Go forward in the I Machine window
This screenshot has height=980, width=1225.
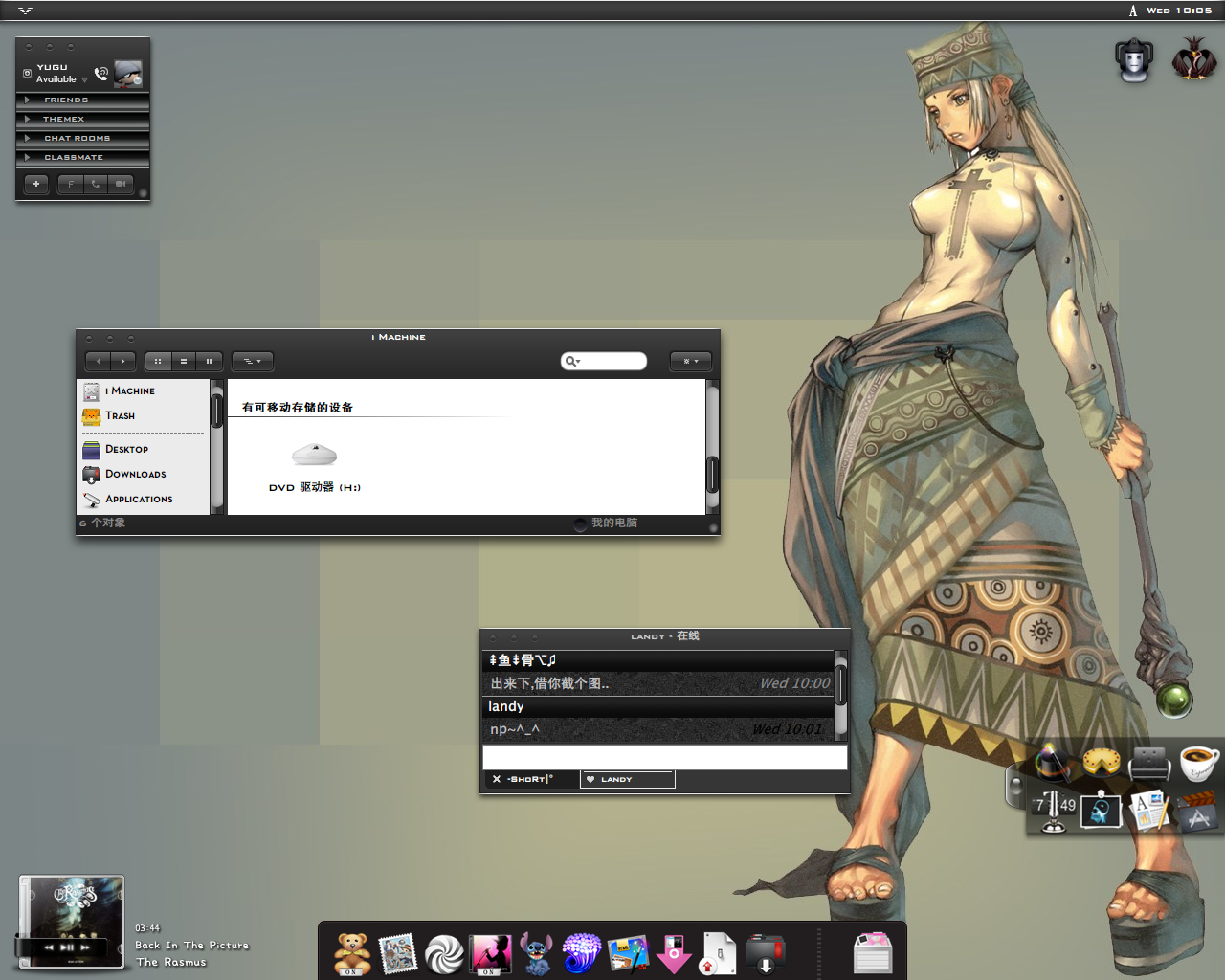(123, 361)
